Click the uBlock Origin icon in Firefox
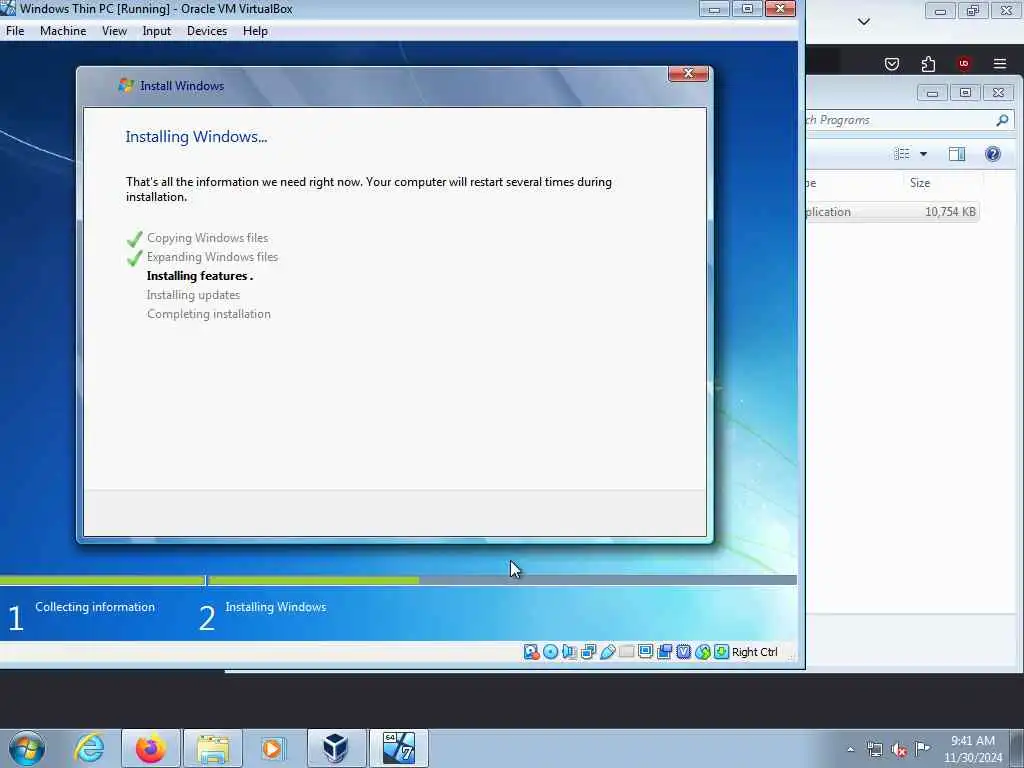This screenshot has width=1024, height=768. click(964, 63)
